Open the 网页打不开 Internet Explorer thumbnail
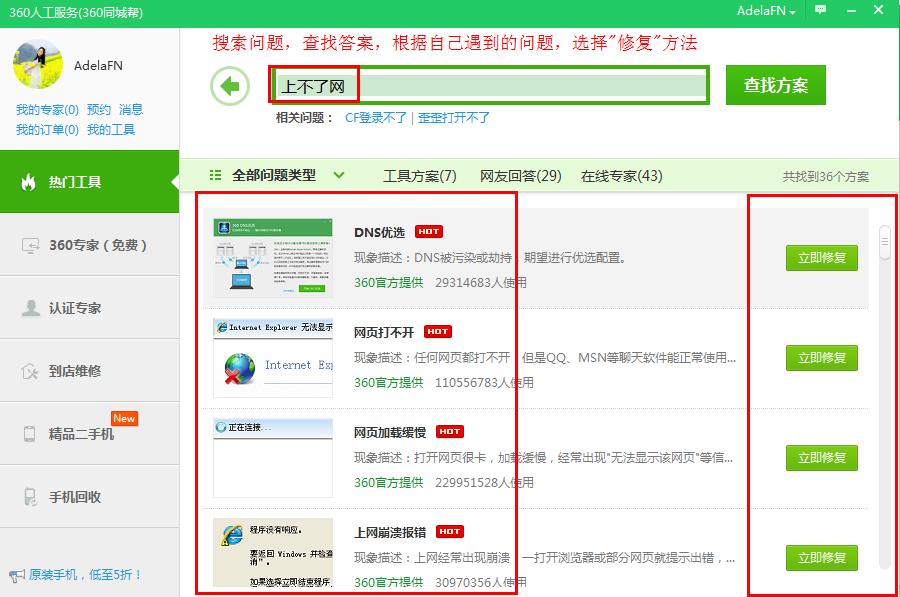The width and height of the screenshot is (900, 597). click(273, 358)
